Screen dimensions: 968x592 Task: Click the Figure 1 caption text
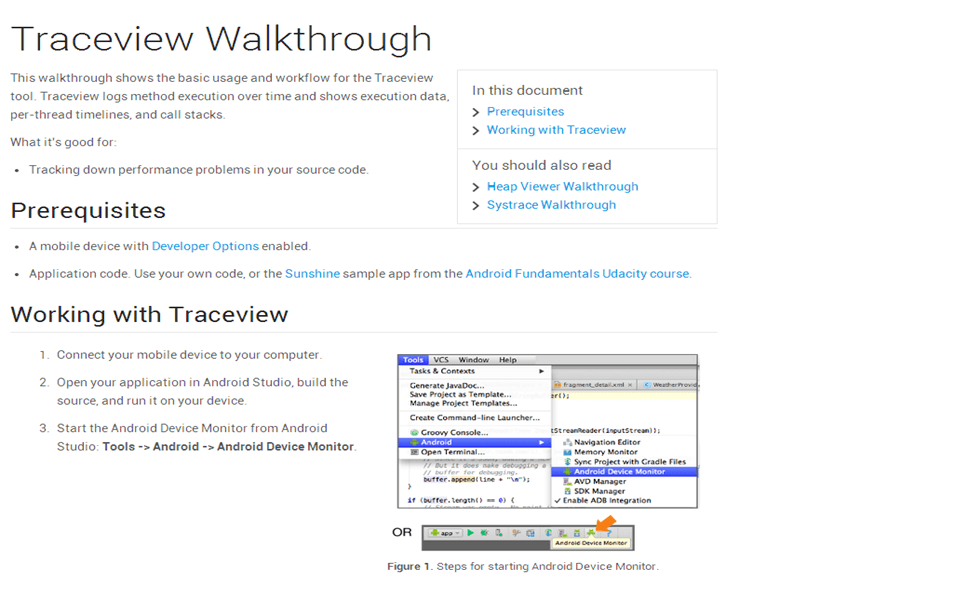click(523, 566)
